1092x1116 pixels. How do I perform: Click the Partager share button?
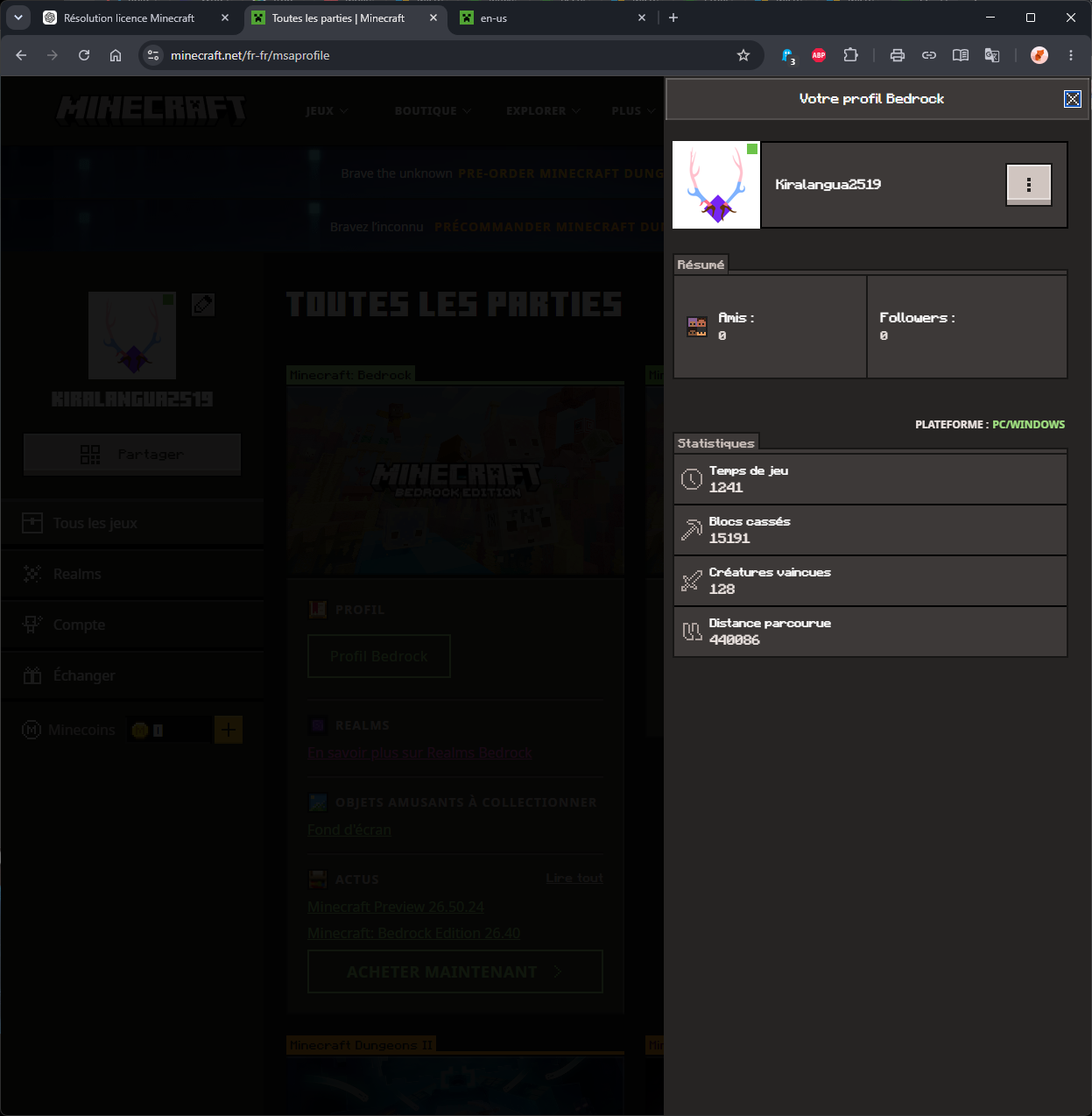click(132, 454)
